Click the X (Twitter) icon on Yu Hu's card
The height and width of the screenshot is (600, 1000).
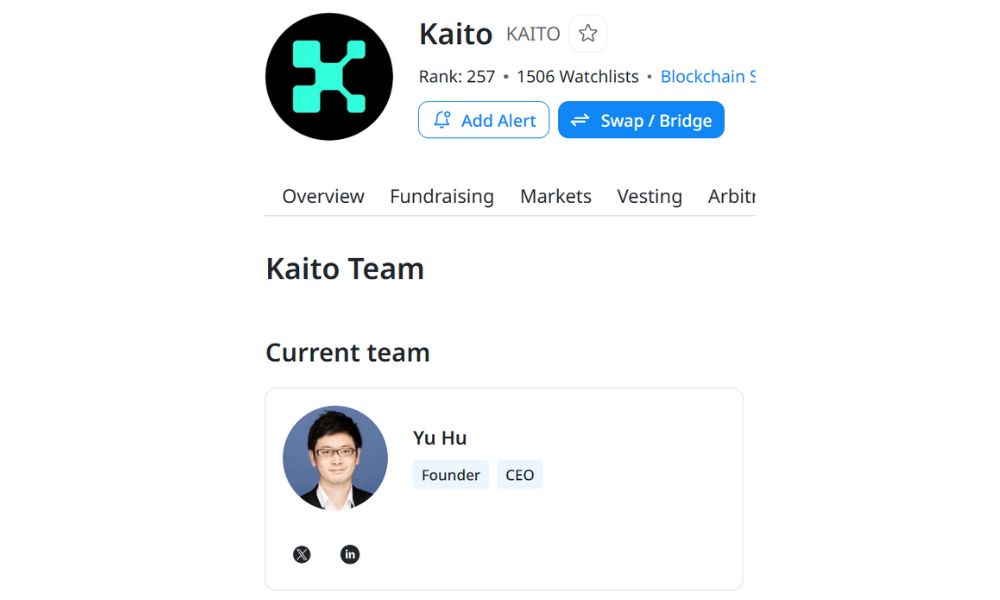pos(301,553)
